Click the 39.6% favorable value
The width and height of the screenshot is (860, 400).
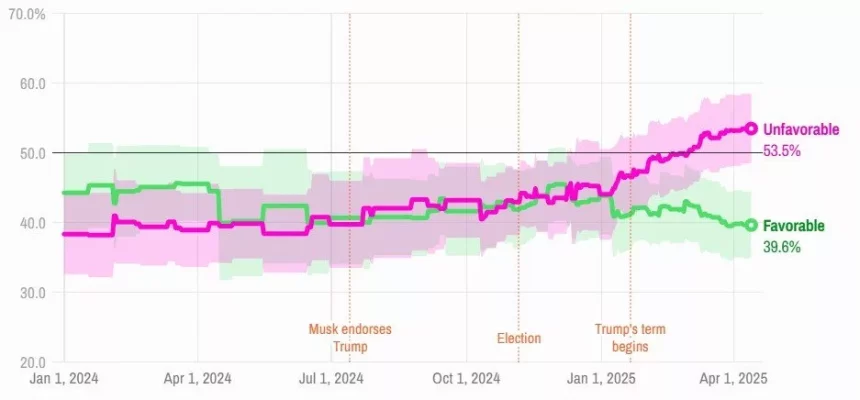click(782, 247)
